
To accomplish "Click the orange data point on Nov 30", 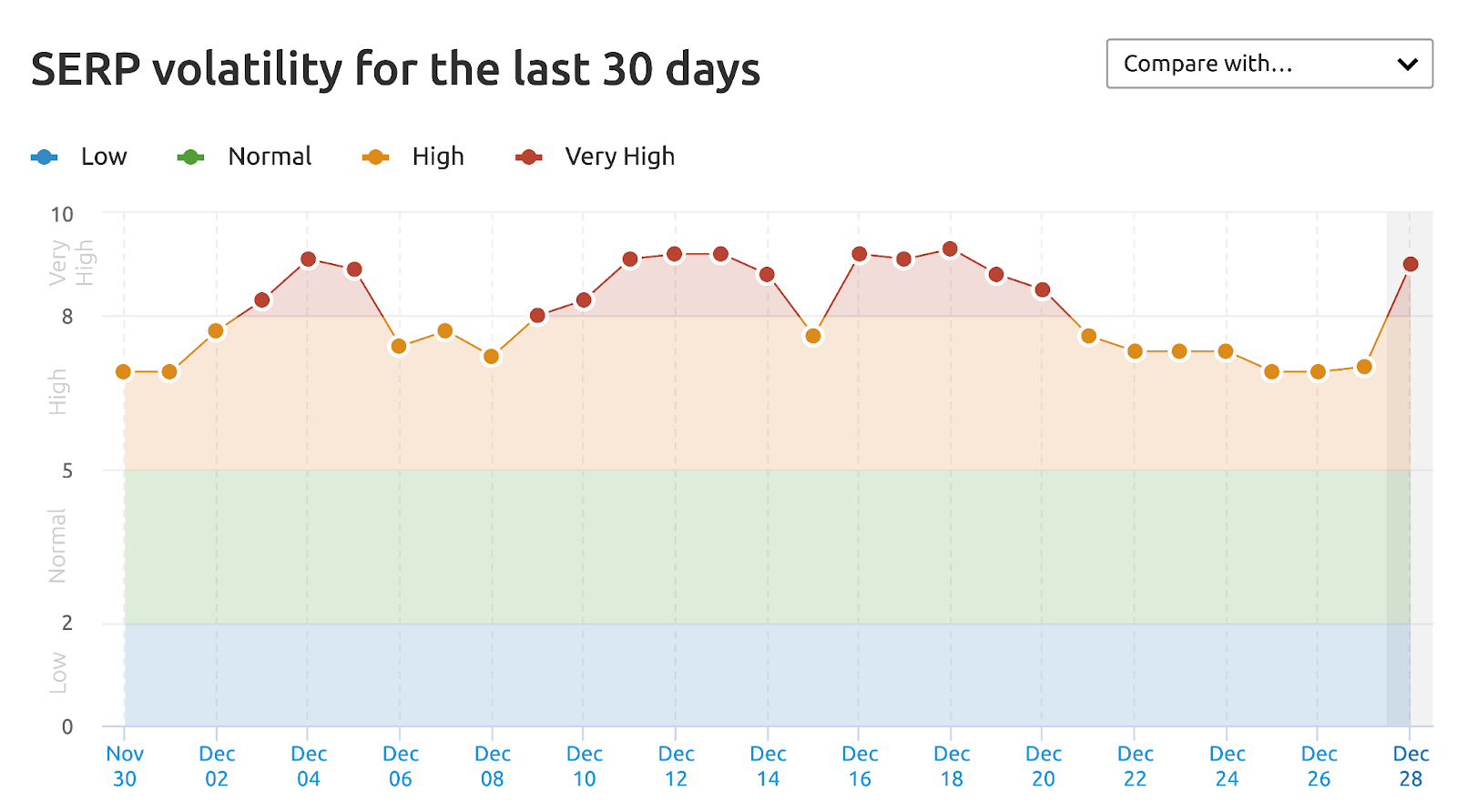I will pyautogui.click(x=124, y=370).
